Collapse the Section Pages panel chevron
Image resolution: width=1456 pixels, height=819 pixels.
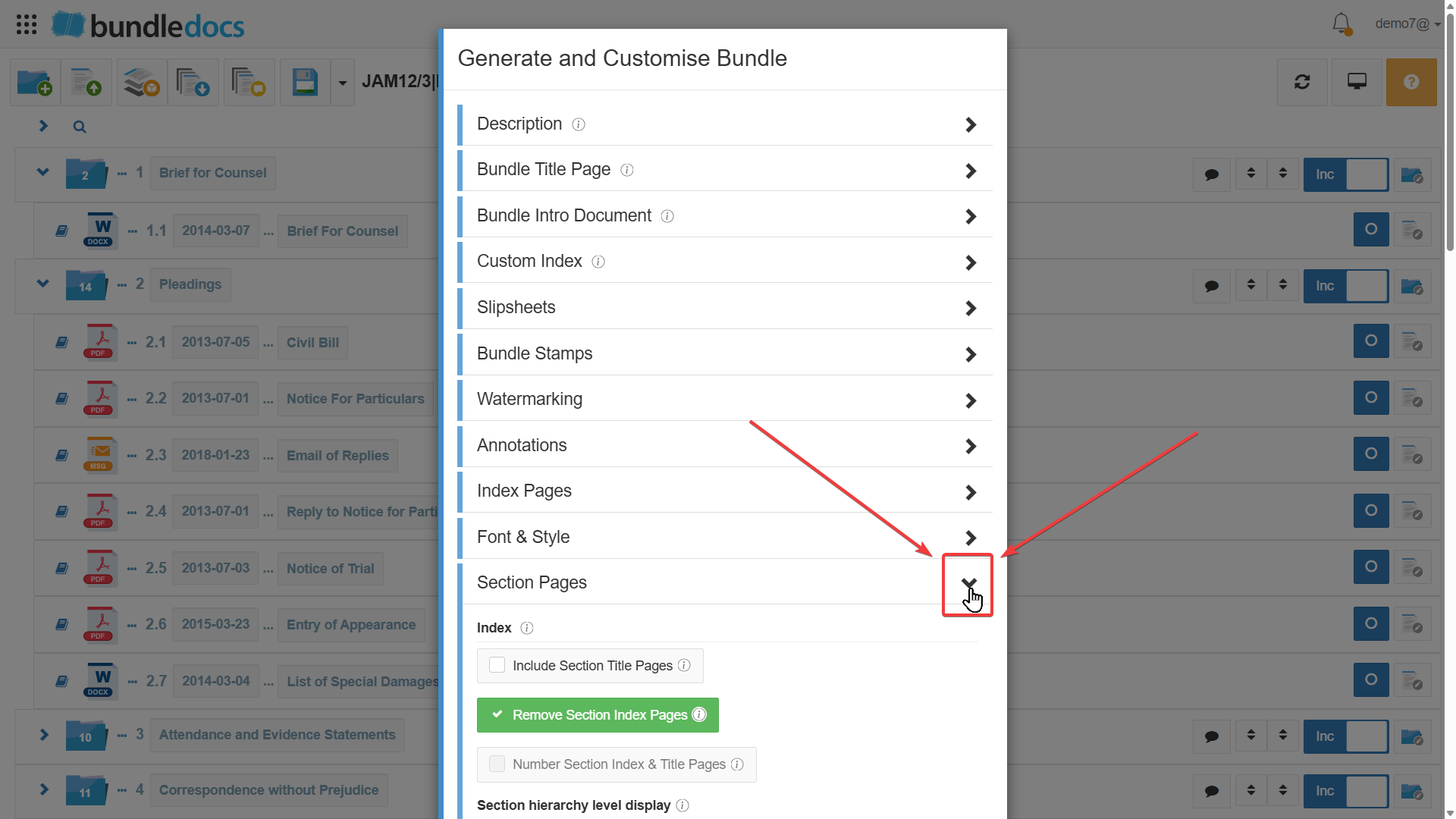pyautogui.click(x=968, y=582)
